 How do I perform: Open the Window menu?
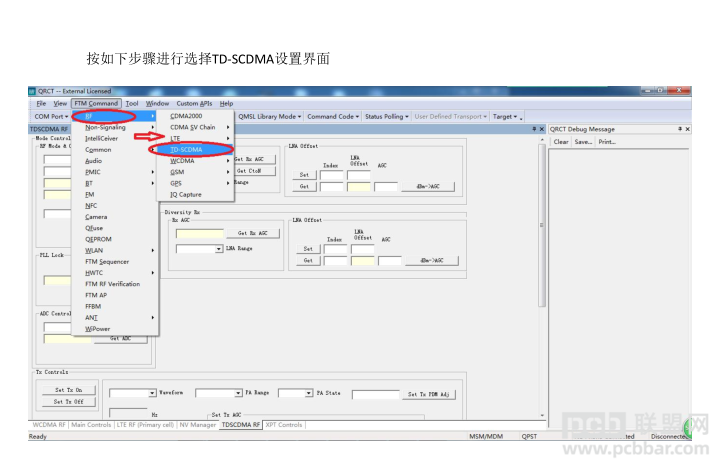[157, 103]
